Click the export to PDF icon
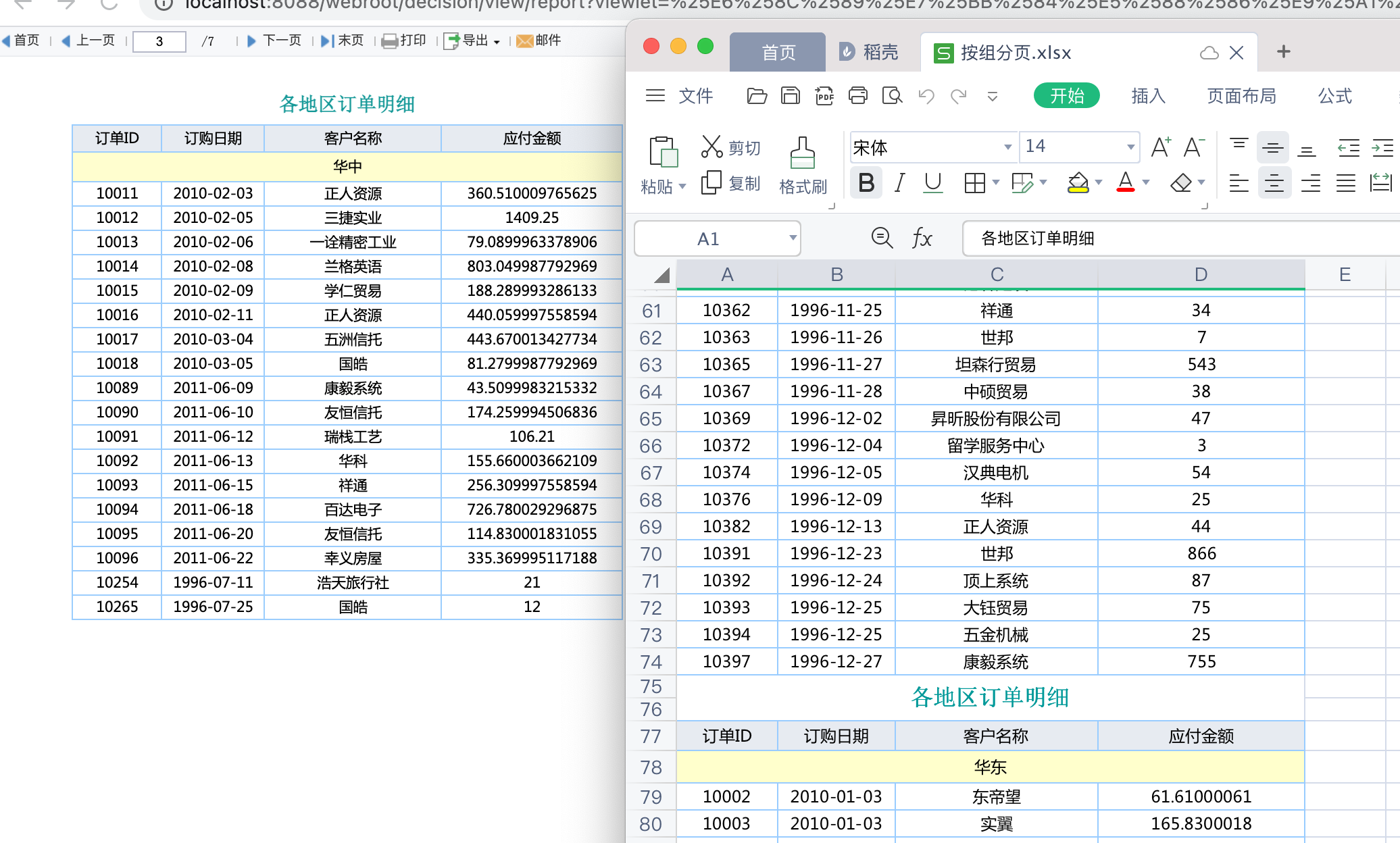The height and width of the screenshot is (843, 1400). [x=824, y=96]
